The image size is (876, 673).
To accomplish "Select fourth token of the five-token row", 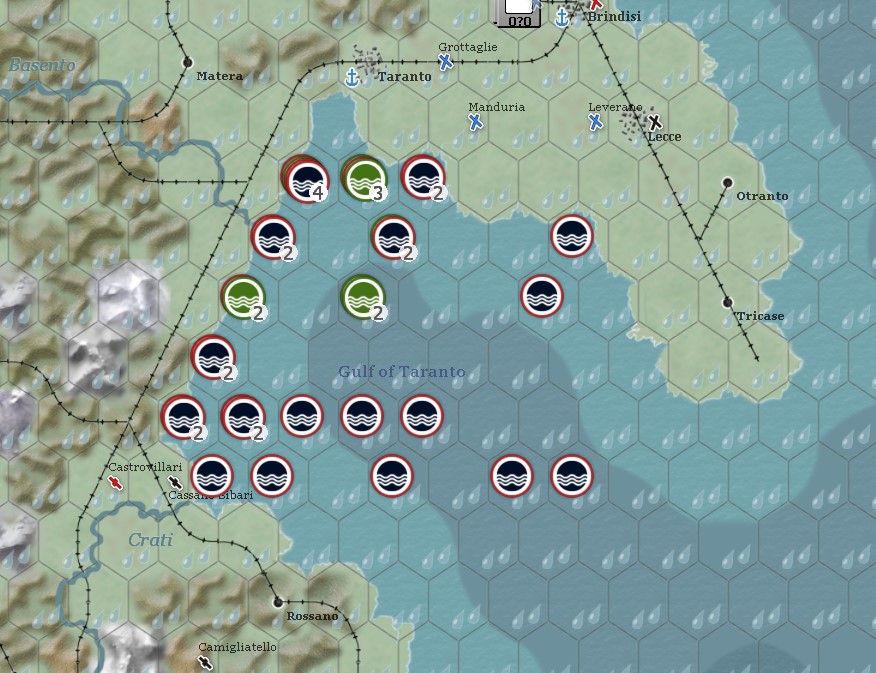I will tap(362, 416).
